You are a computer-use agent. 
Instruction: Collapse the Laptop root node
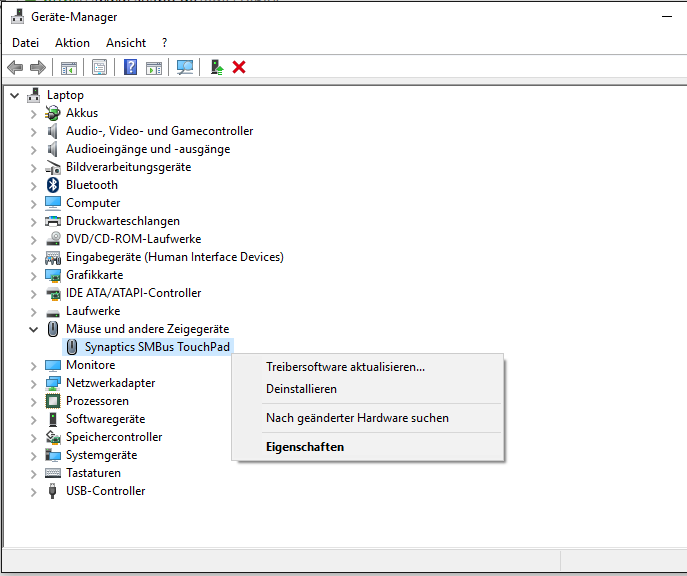[14, 95]
